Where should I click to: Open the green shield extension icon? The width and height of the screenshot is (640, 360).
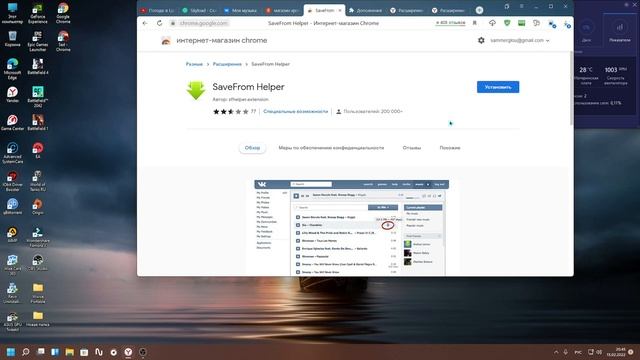pos(507,23)
